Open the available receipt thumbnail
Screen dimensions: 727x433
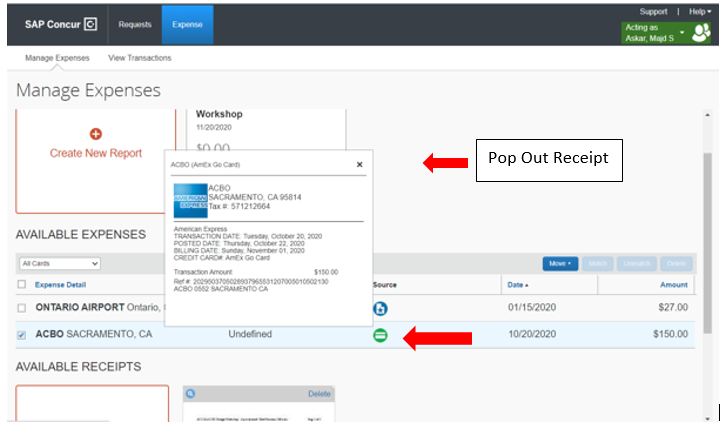pos(259,412)
